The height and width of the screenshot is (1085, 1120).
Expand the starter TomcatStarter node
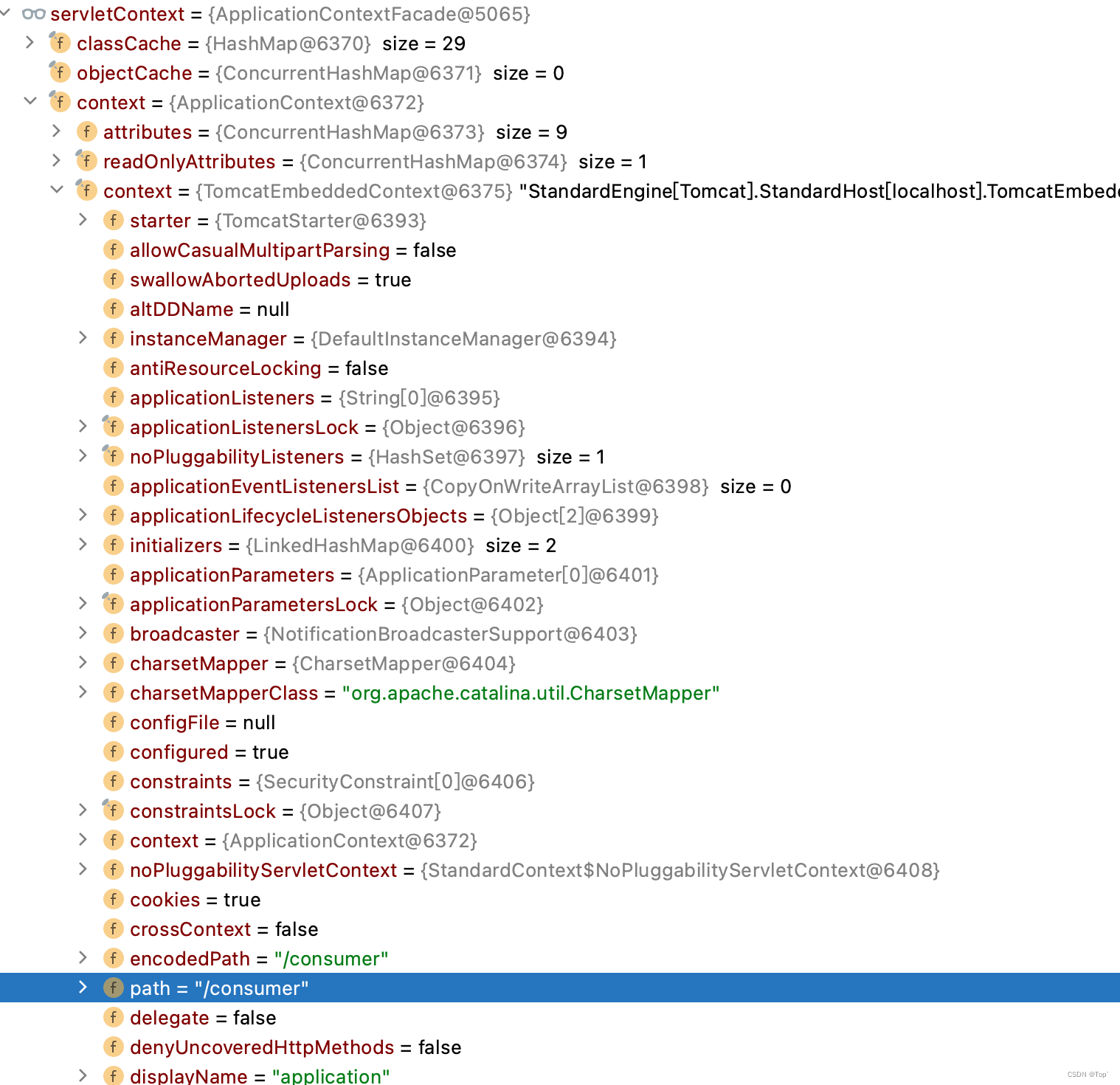tap(83, 219)
